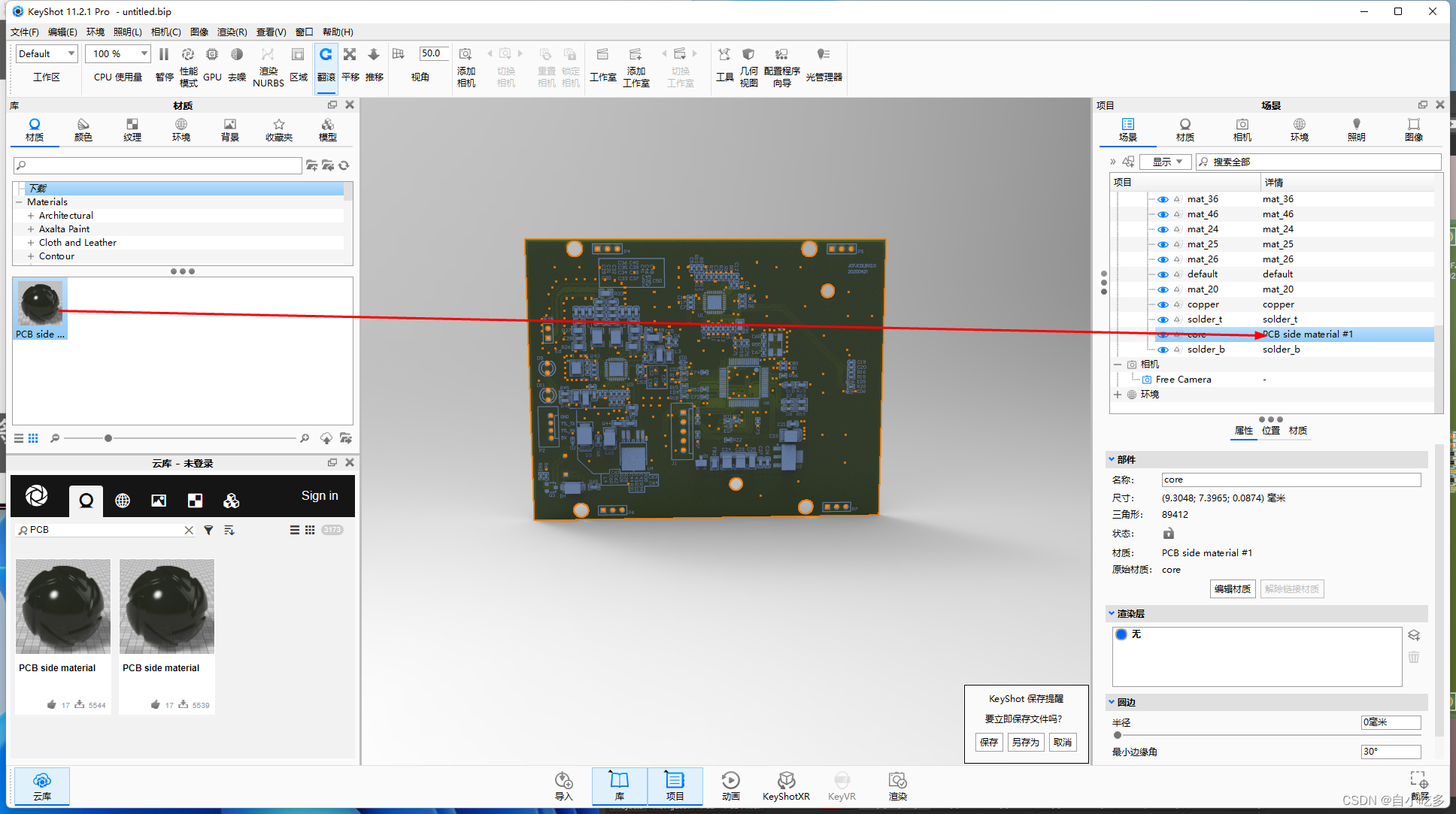Toggle visibility of mat_36 in scene tree
Image resolution: width=1456 pixels, height=814 pixels.
click(x=1163, y=199)
